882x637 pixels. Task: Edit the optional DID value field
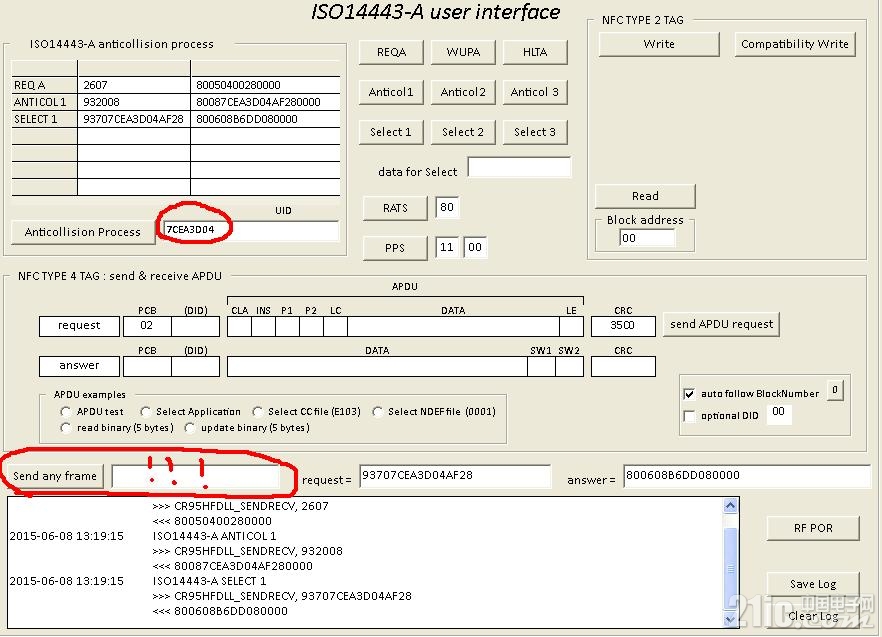click(779, 413)
